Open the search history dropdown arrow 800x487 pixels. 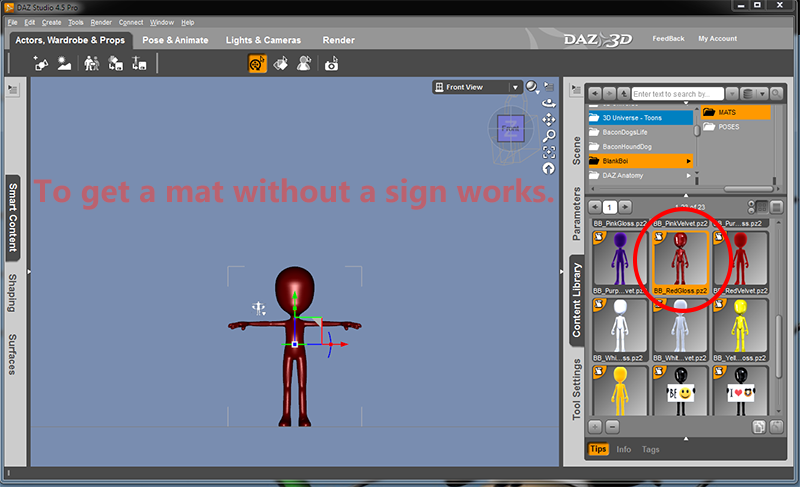(732, 94)
